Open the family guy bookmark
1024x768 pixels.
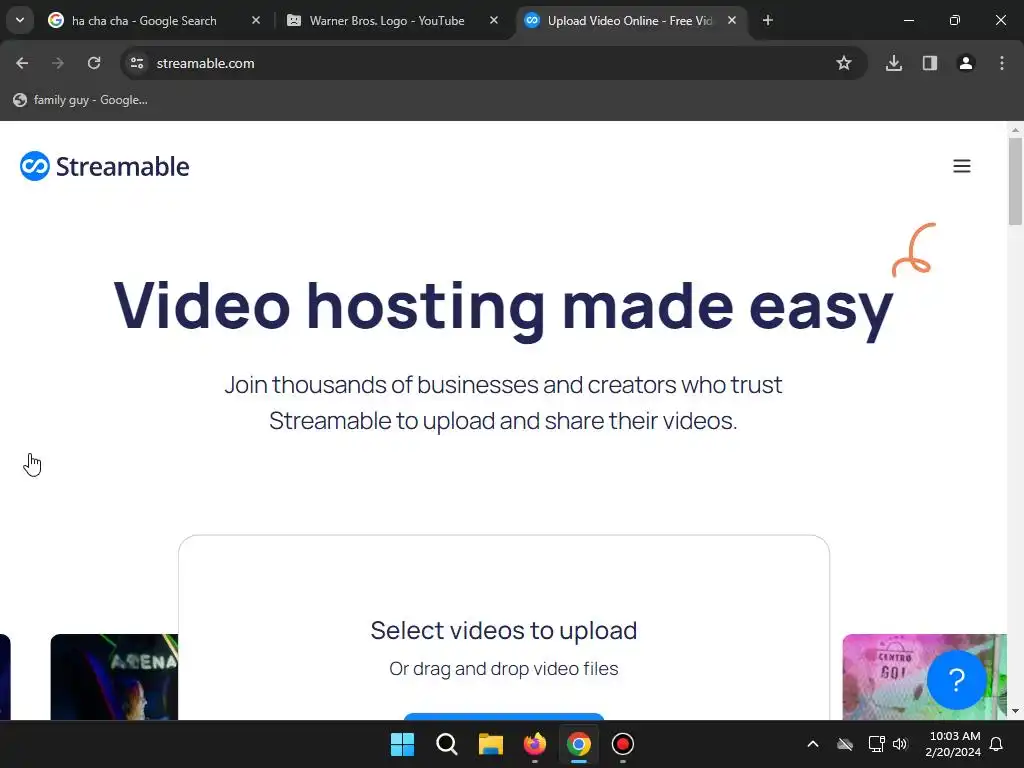[x=81, y=100]
